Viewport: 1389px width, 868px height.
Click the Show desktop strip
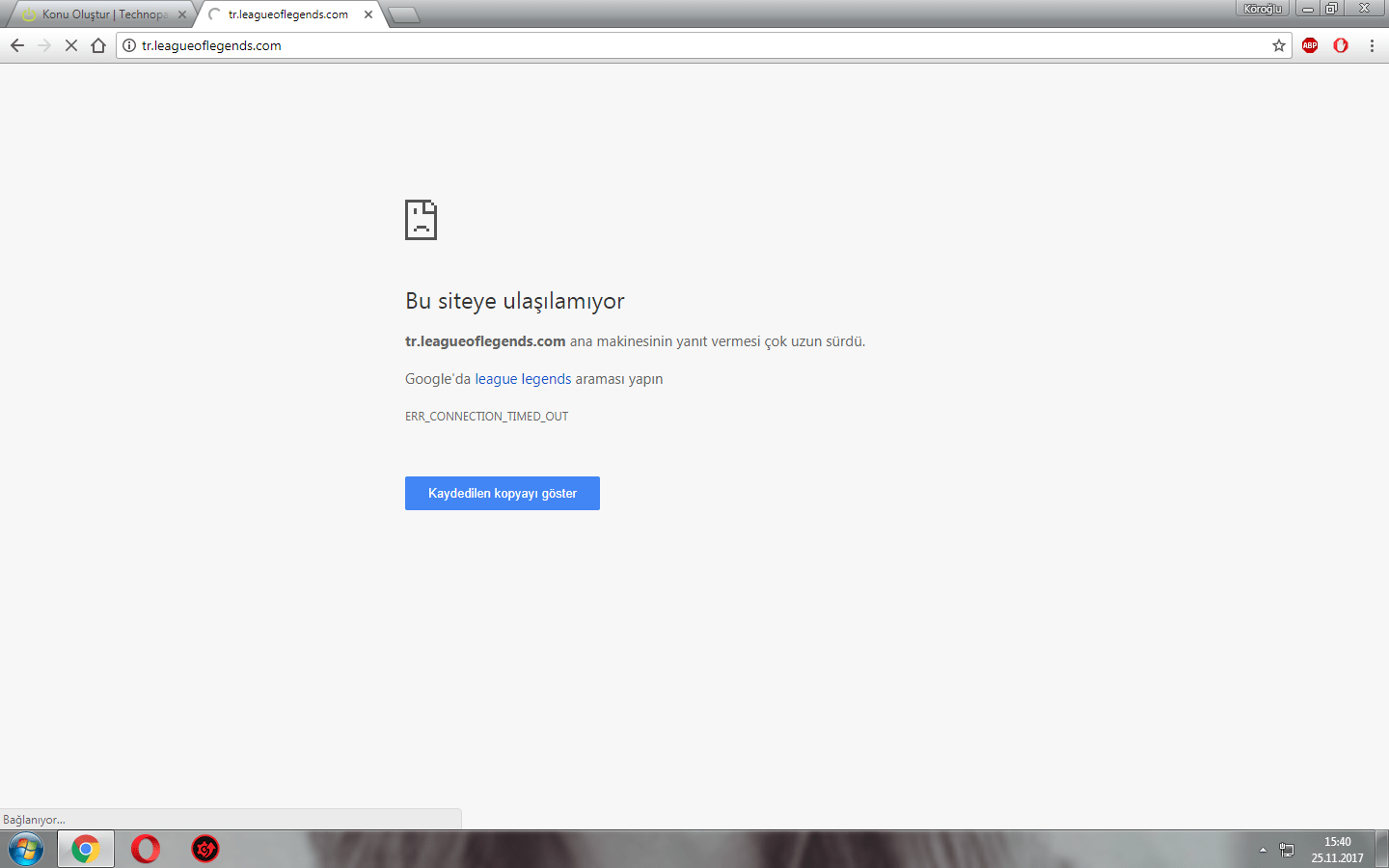[x=1381, y=849]
